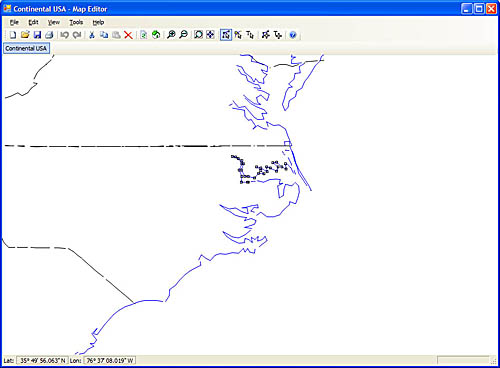Redo the last action
Image resolution: width=500 pixels, height=368 pixels.
[77, 35]
